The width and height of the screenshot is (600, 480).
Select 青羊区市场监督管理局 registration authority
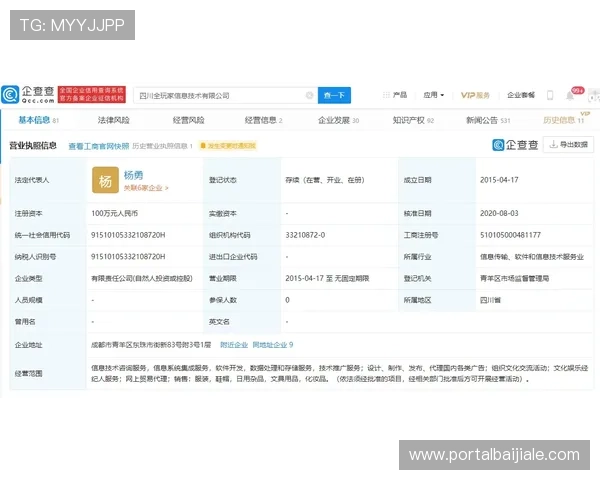point(515,278)
